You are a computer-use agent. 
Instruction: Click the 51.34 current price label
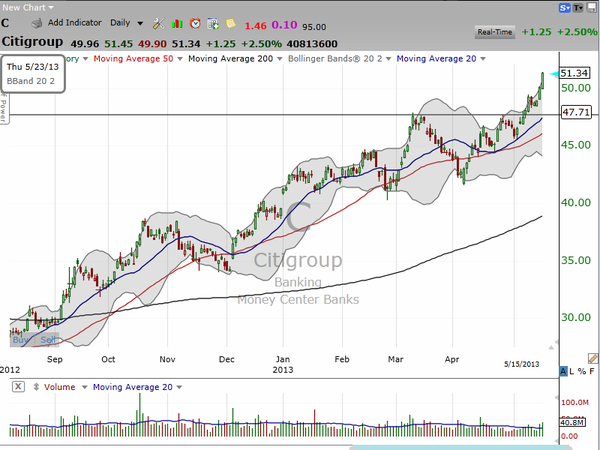[575, 73]
